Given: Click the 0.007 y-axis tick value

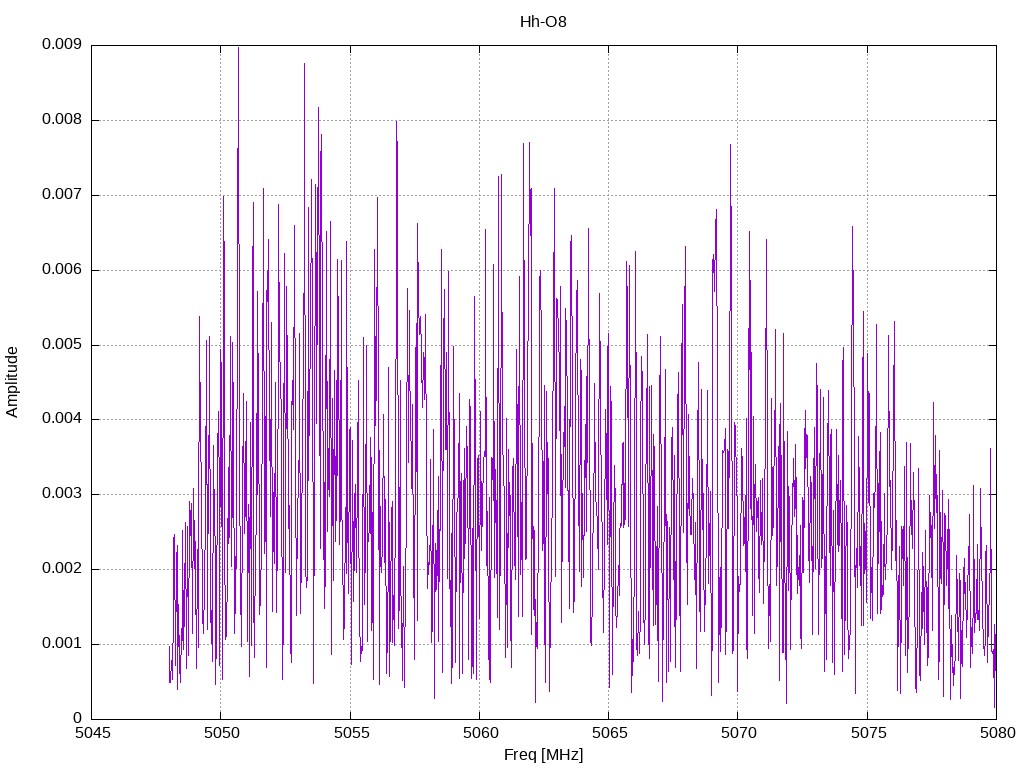Looking at the screenshot, I should click(62, 195).
